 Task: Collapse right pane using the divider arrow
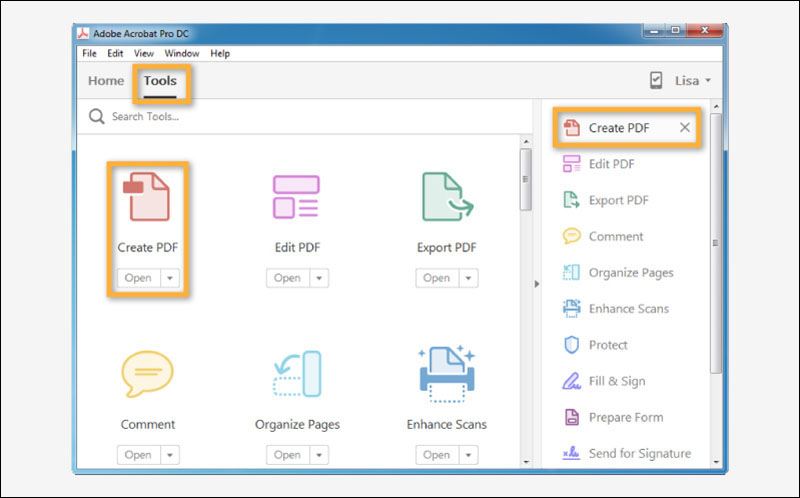coord(538,284)
